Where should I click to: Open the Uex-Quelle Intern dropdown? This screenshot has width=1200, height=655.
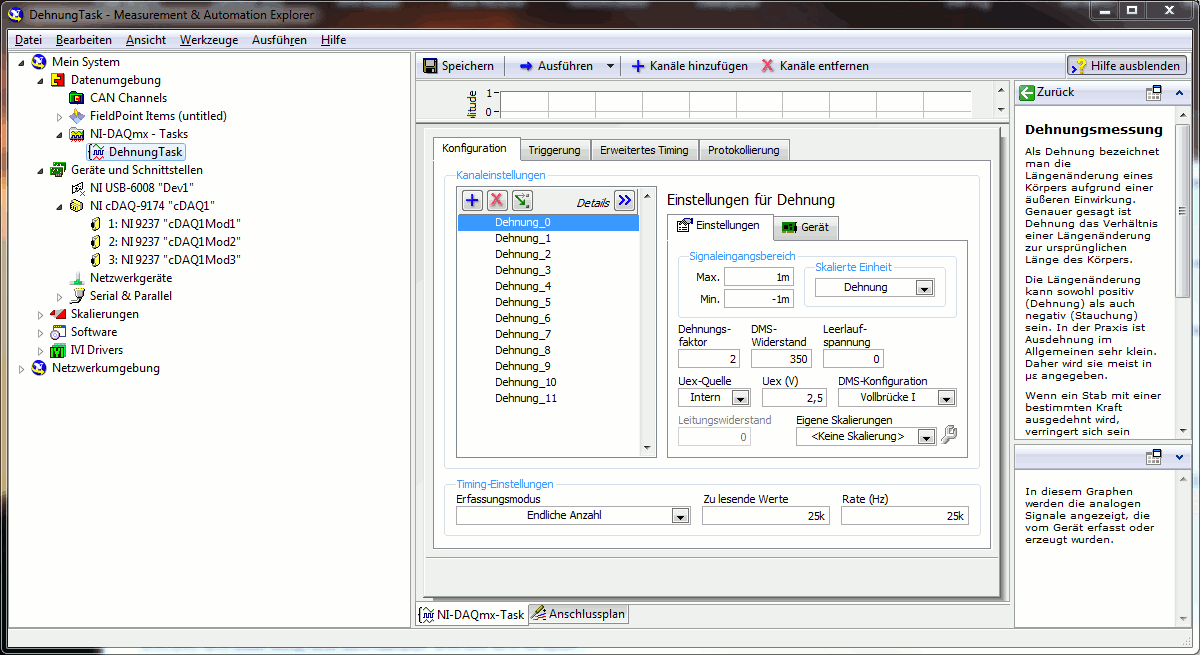click(740, 398)
